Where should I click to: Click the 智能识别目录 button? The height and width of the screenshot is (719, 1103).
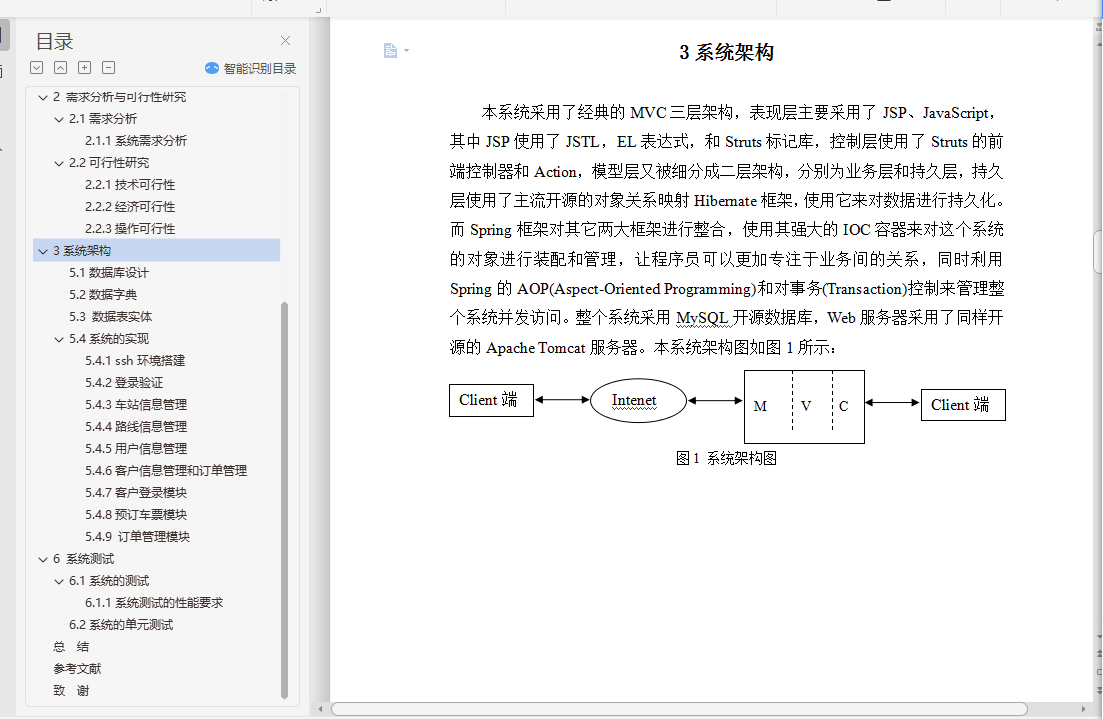[250, 68]
